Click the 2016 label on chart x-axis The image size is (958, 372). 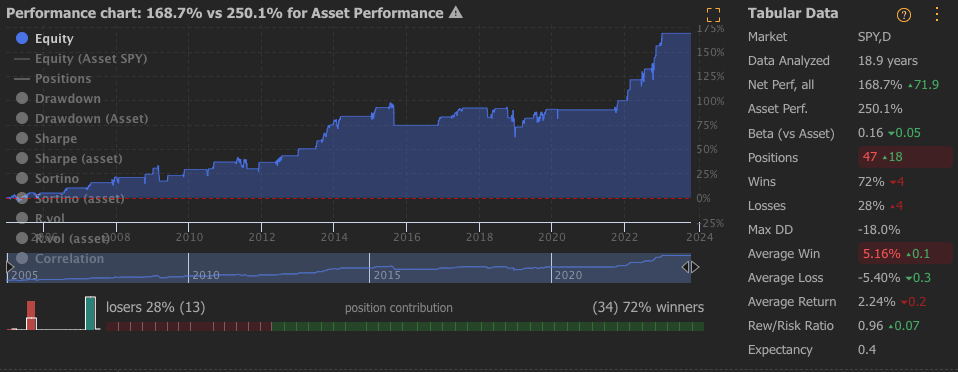tap(406, 236)
